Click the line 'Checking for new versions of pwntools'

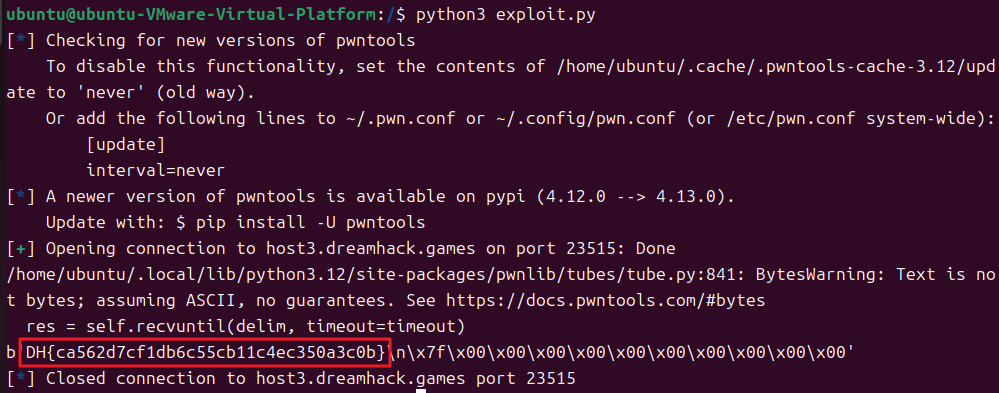click(231, 41)
